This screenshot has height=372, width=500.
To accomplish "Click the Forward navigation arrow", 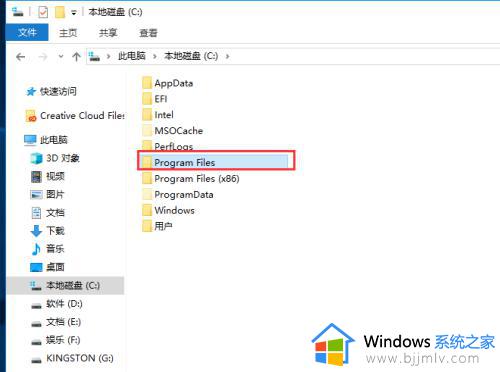I will (43, 57).
